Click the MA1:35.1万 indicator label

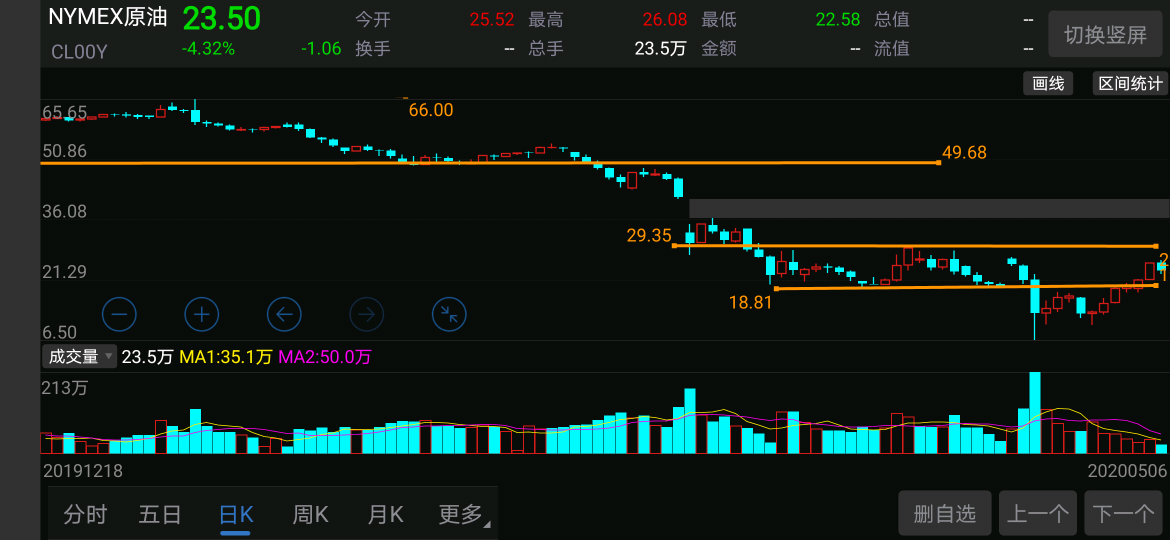coord(226,357)
